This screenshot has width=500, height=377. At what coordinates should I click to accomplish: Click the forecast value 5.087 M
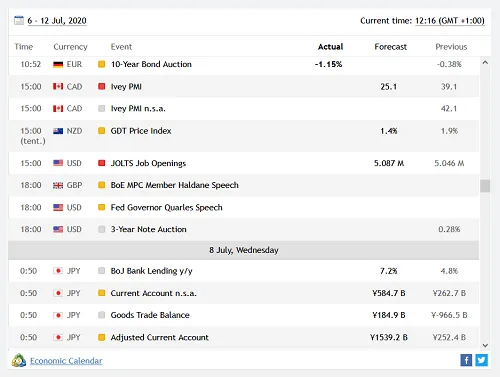click(x=389, y=163)
